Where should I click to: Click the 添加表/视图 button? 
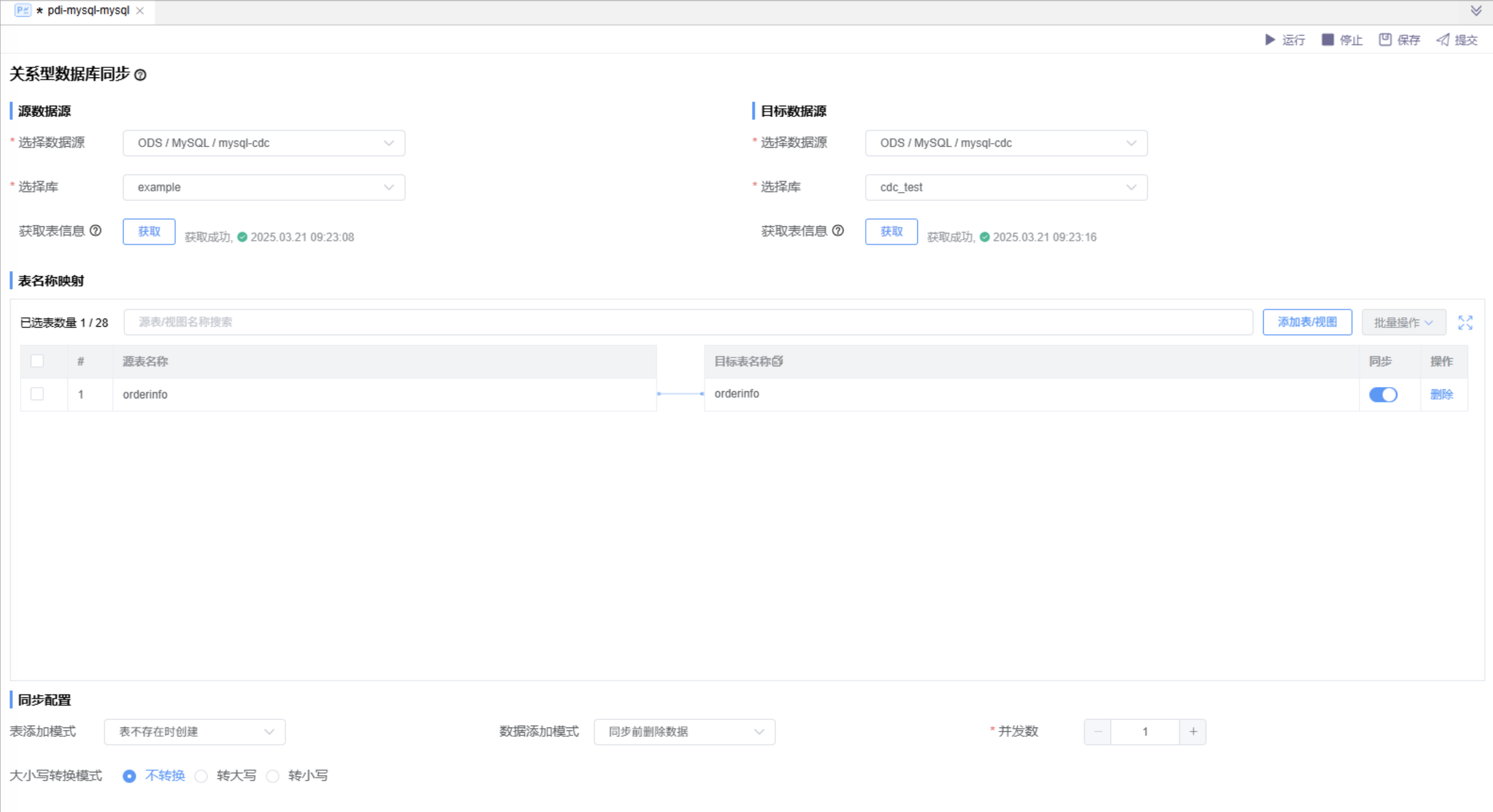1307,322
